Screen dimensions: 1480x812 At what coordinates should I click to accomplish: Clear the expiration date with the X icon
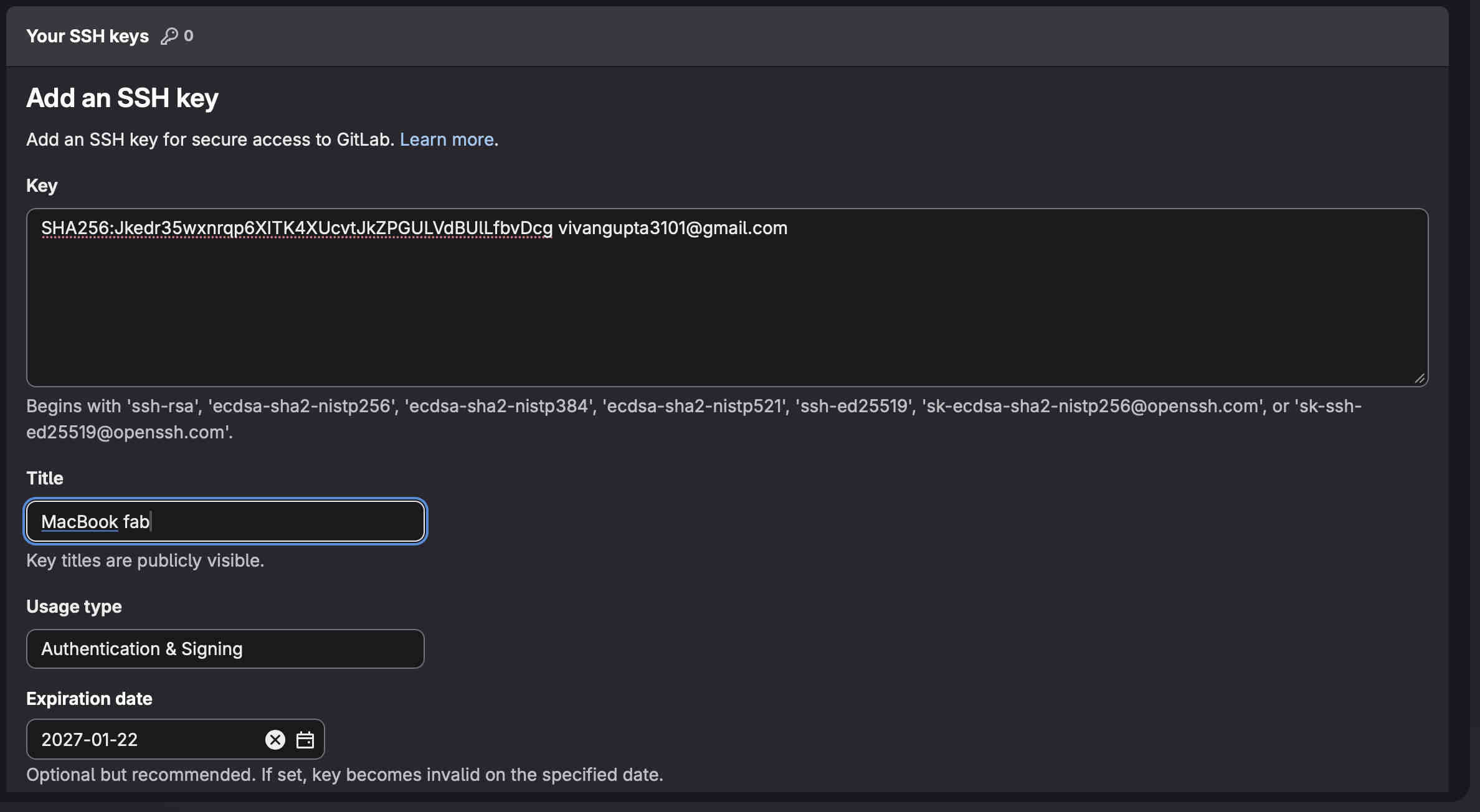tap(275, 740)
